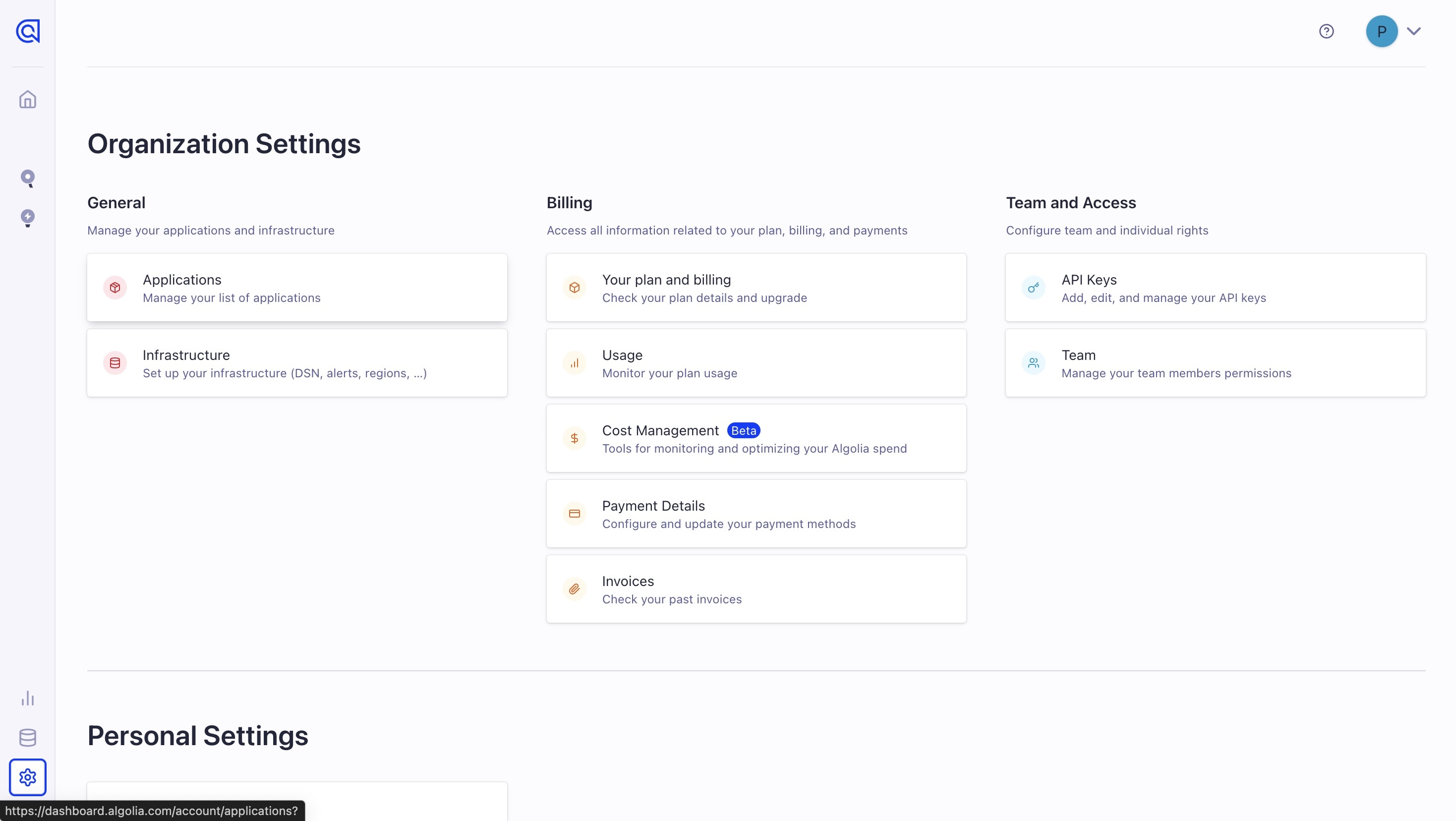The height and width of the screenshot is (821, 1456).
Task: Open the Usage monitoring card
Action: 757,363
